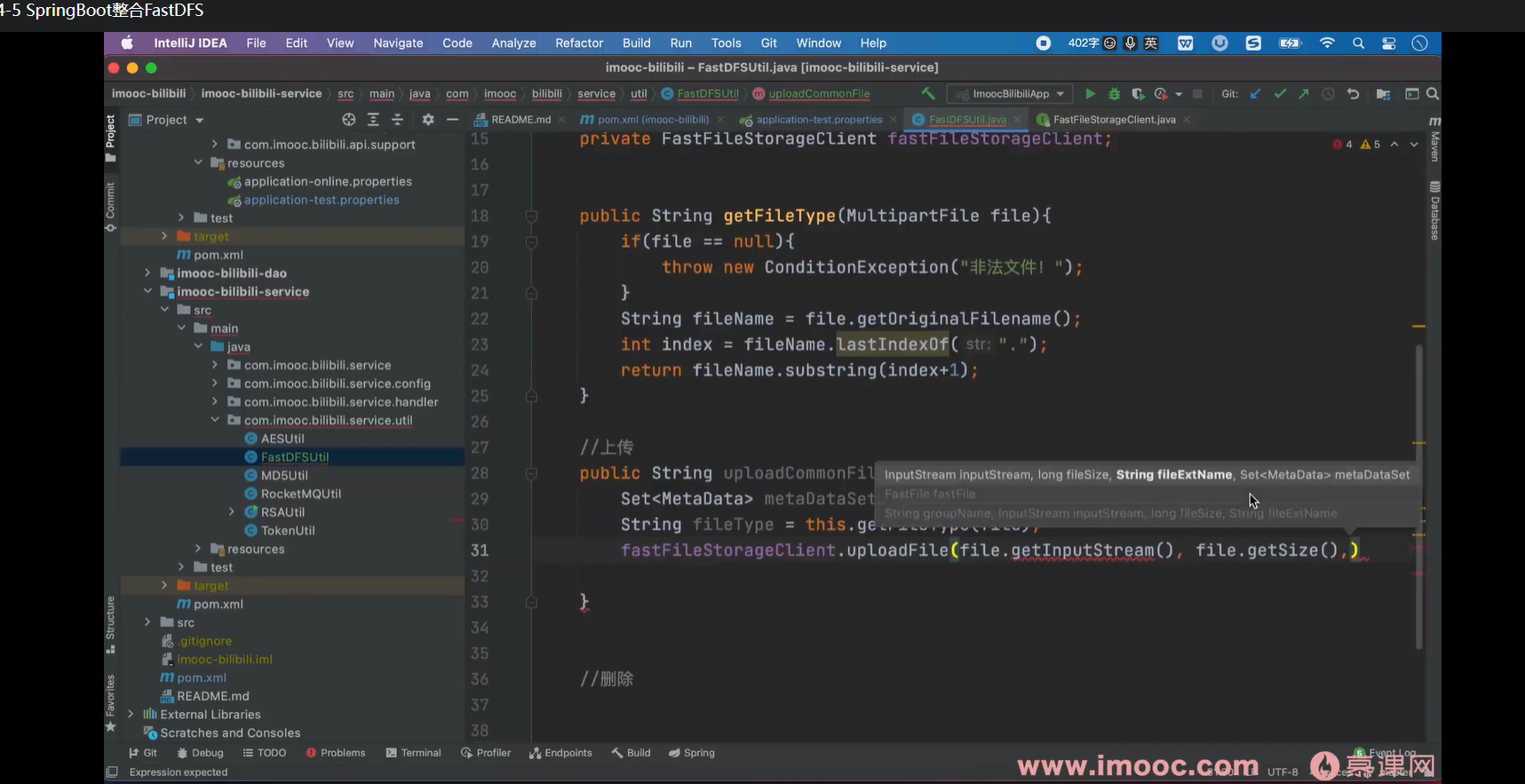Update project with the blue Git arrow
The height and width of the screenshot is (784, 1525).
[1255, 93]
